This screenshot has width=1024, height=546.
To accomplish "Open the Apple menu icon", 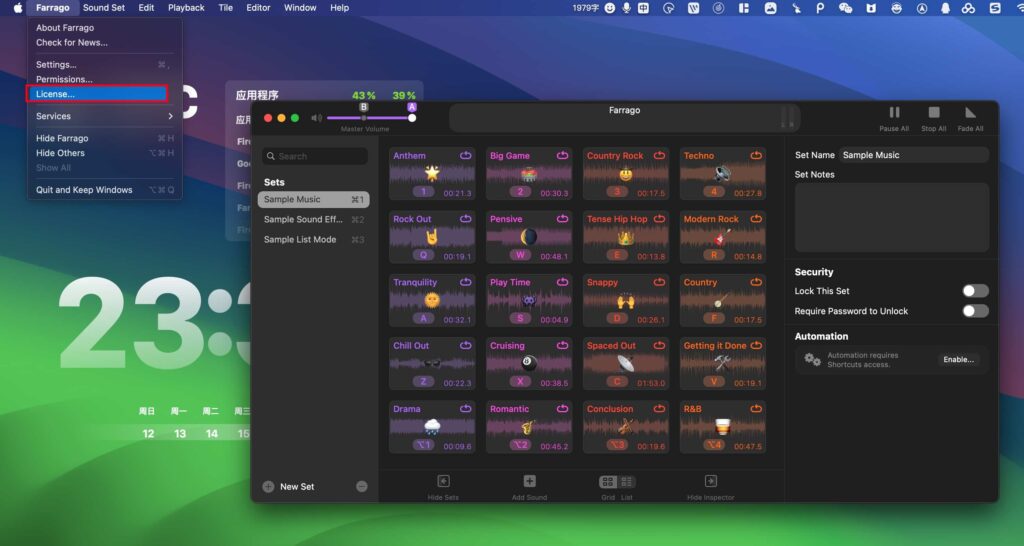I will point(18,8).
